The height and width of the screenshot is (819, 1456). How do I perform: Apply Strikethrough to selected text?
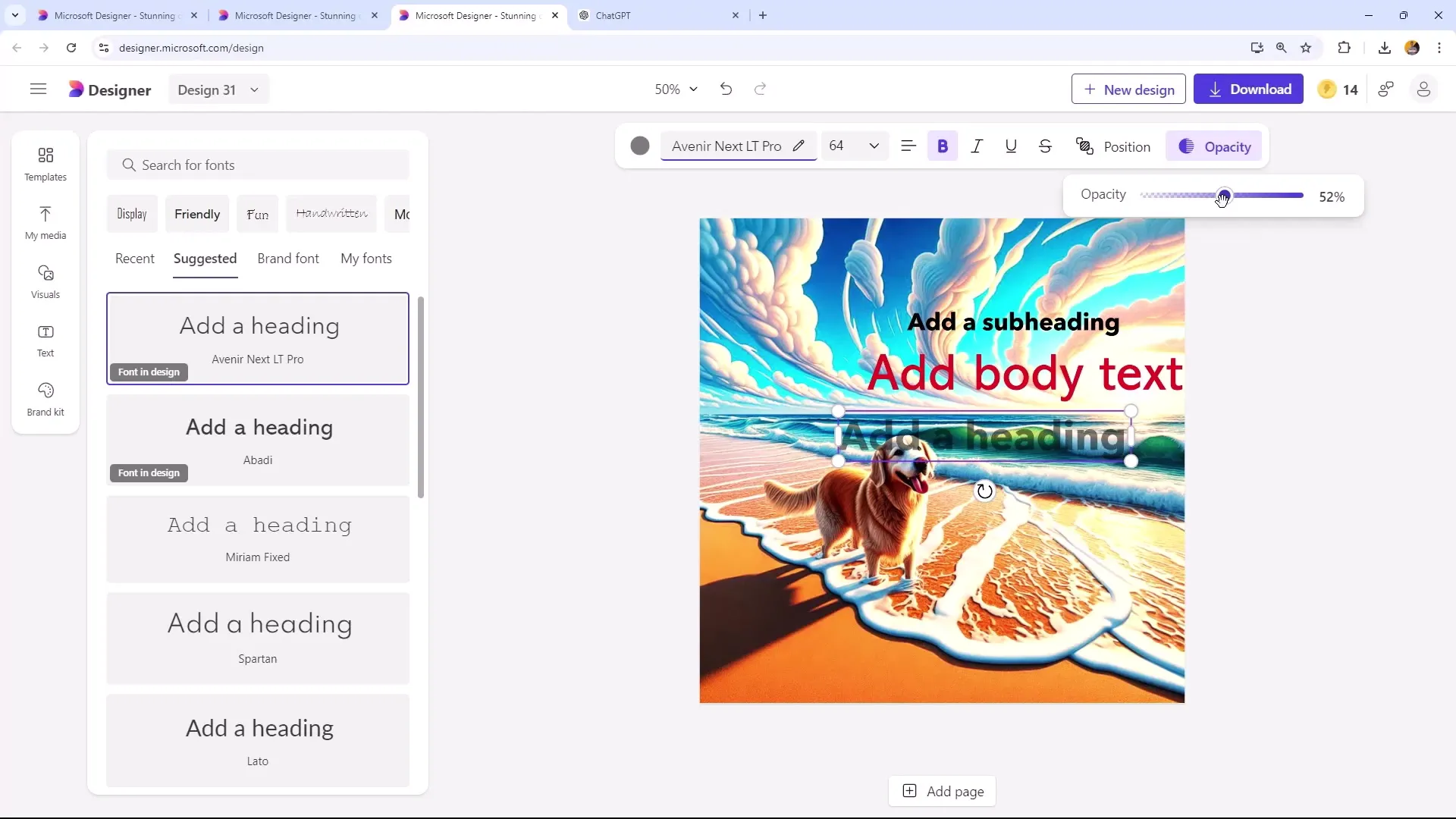(x=1046, y=147)
